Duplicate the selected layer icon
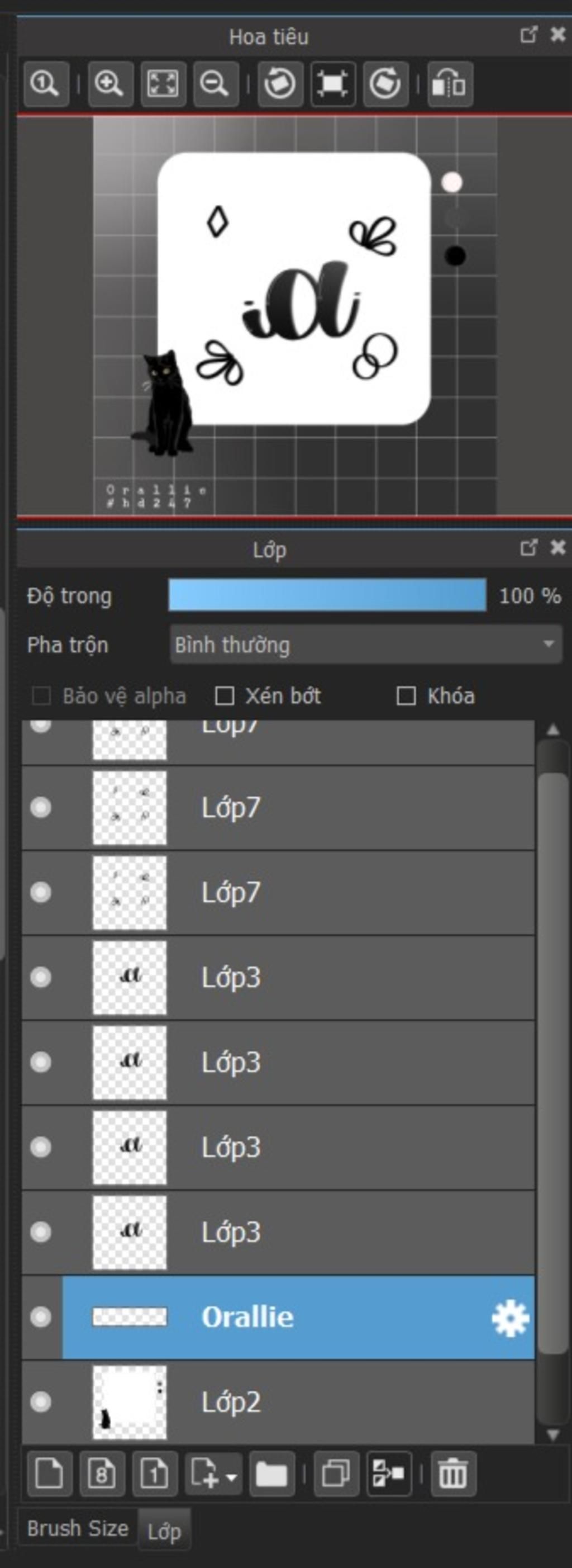Image resolution: width=572 pixels, height=1568 pixels. [336, 1474]
